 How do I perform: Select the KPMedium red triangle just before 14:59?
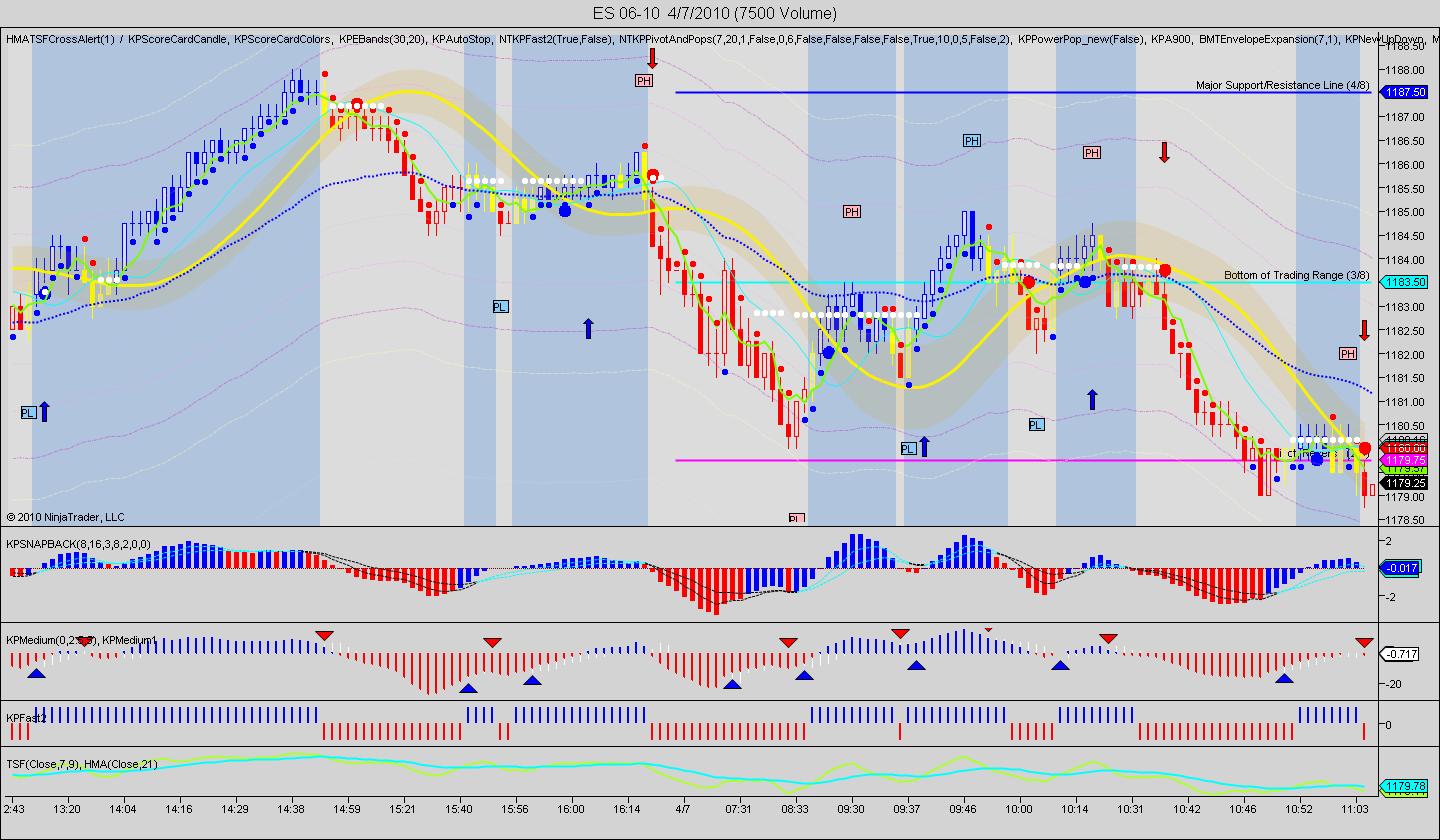point(324,635)
